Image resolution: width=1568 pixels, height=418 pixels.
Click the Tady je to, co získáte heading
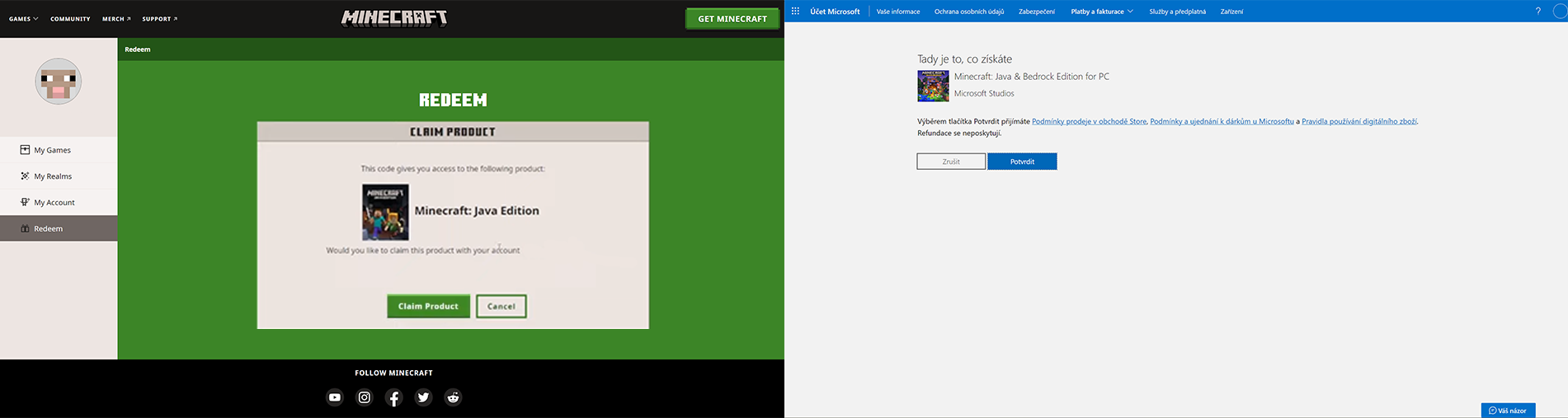(x=964, y=59)
